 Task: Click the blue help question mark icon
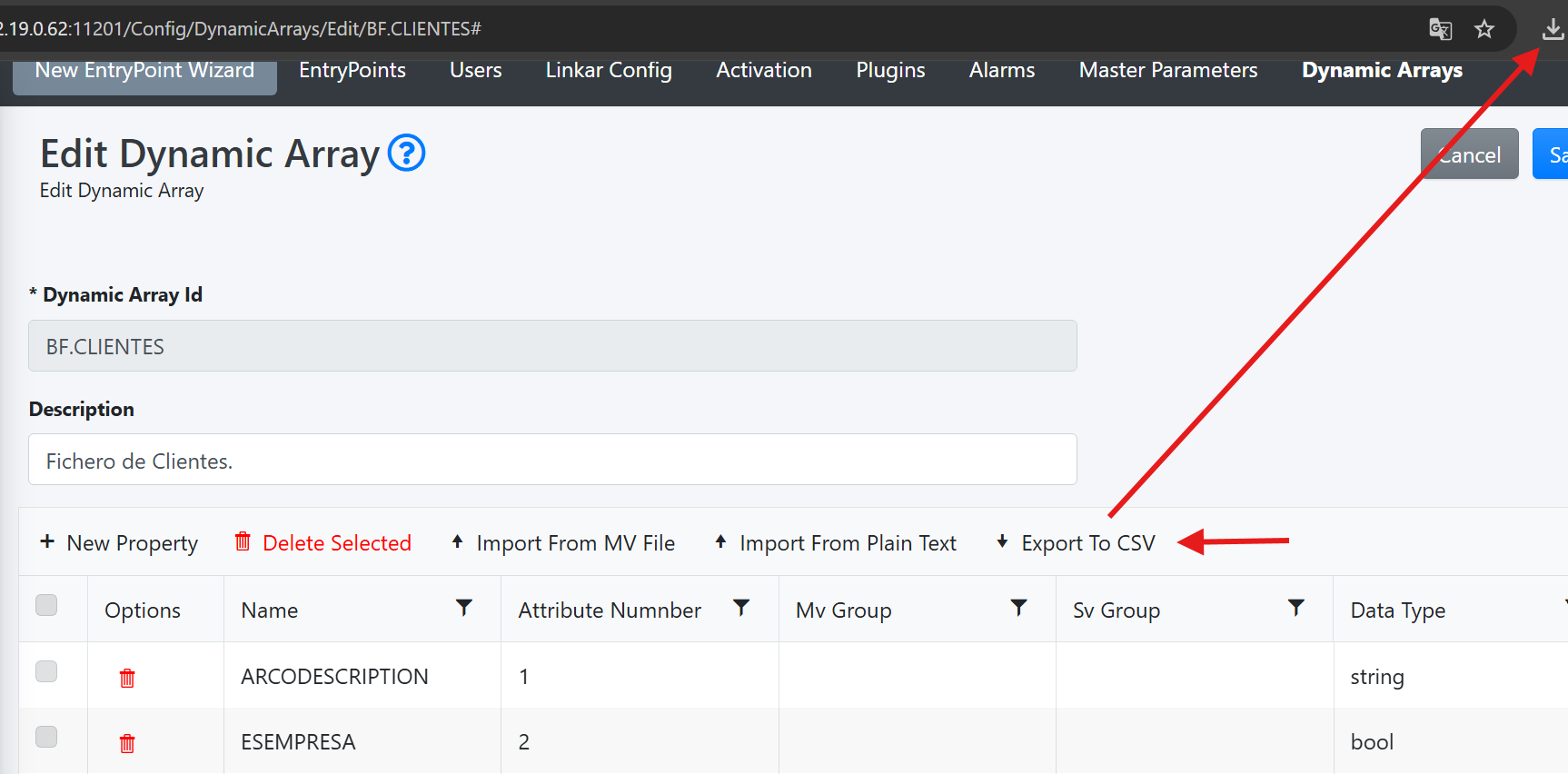point(406,153)
